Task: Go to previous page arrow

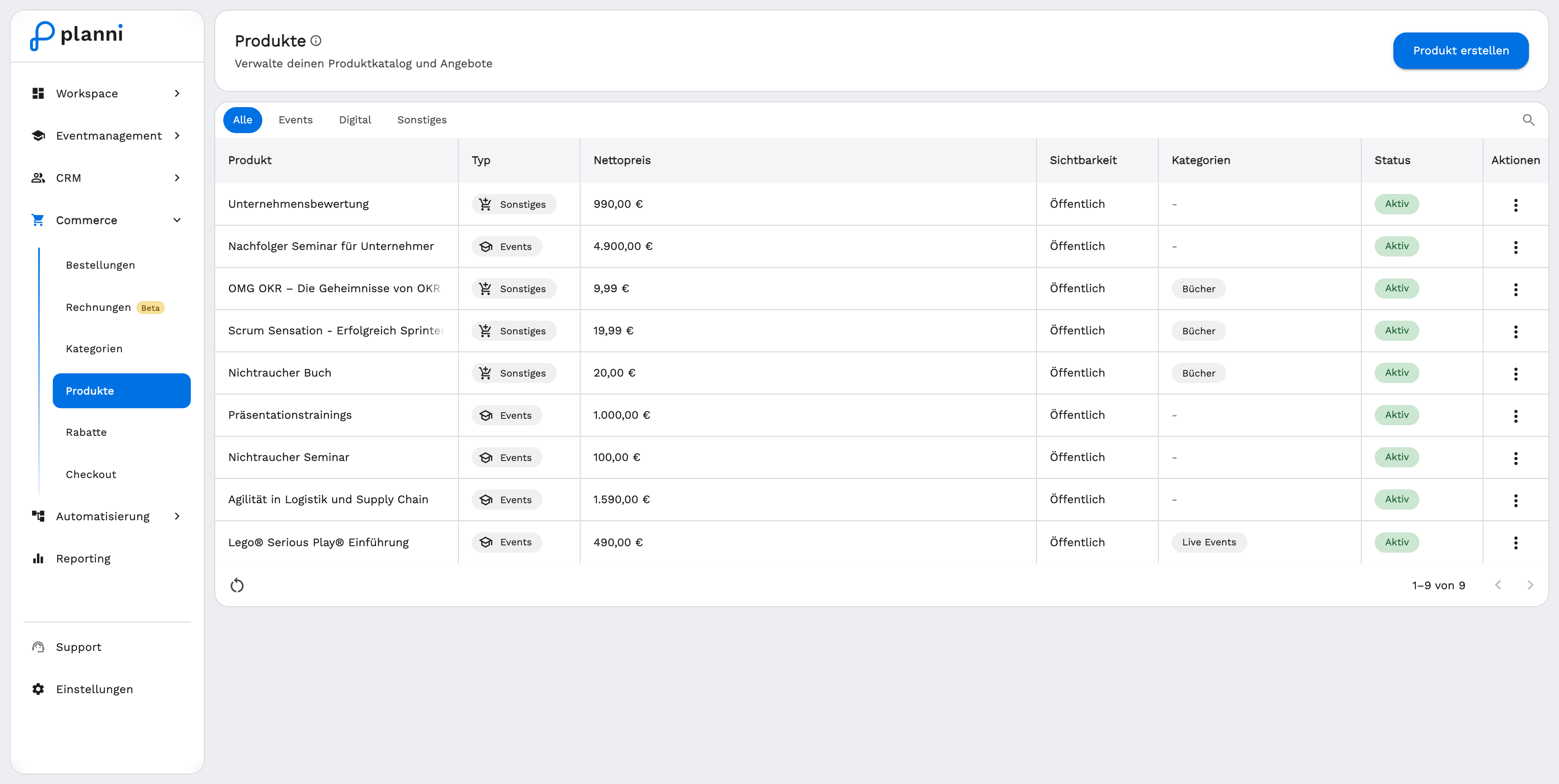Action: 1498,585
